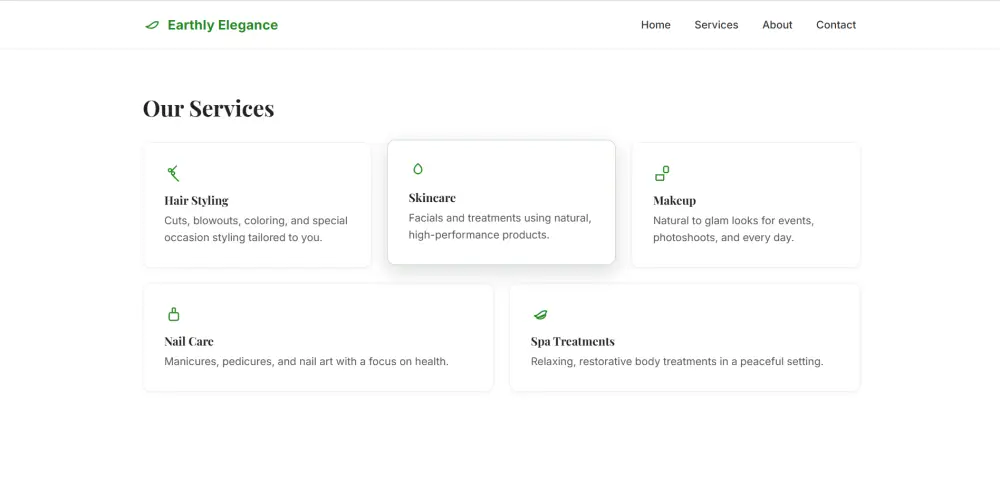Click the Spa Treatments leaf icon
The image size is (1000, 478).
[x=540, y=314]
